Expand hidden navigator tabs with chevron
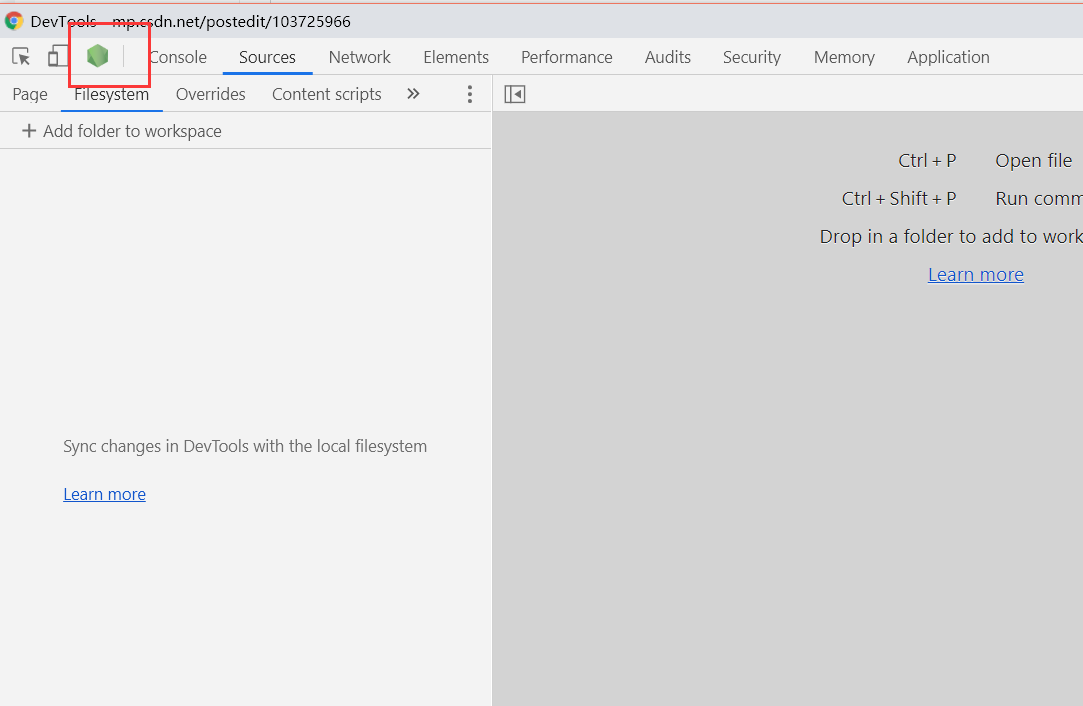This screenshot has width=1083, height=706. coord(413,93)
